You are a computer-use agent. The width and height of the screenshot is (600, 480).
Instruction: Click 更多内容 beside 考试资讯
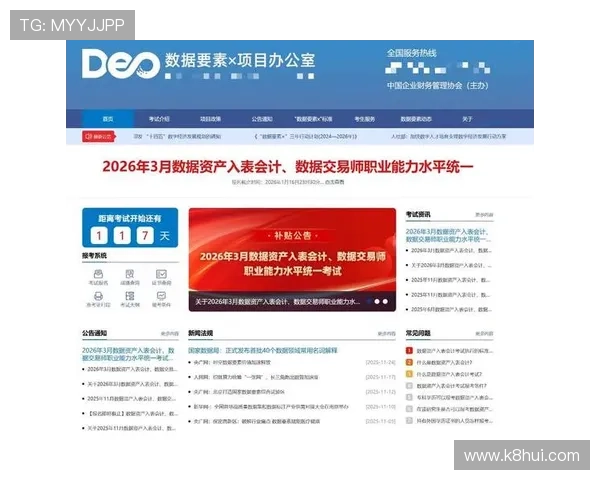pos(484,215)
